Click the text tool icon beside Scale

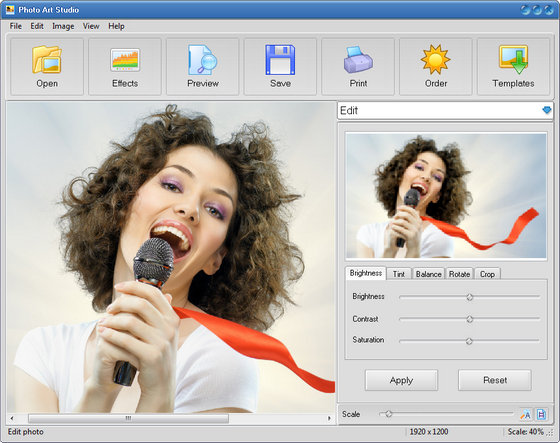pyautogui.click(x=525, y=414)
